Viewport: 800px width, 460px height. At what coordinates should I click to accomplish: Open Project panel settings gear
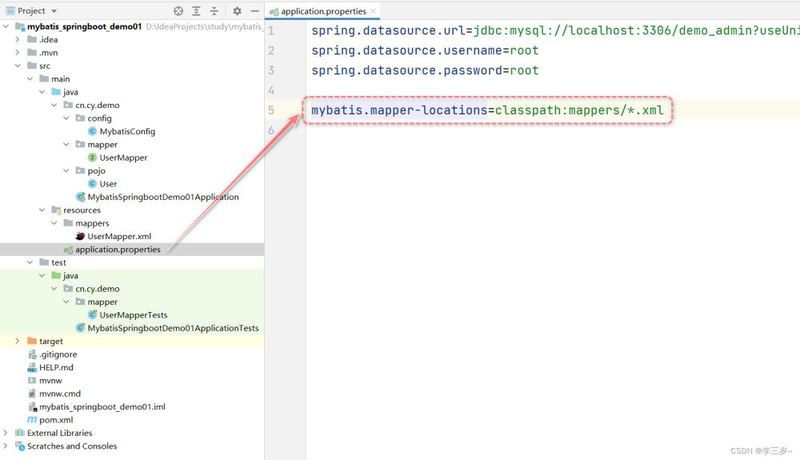pos(237,11)
